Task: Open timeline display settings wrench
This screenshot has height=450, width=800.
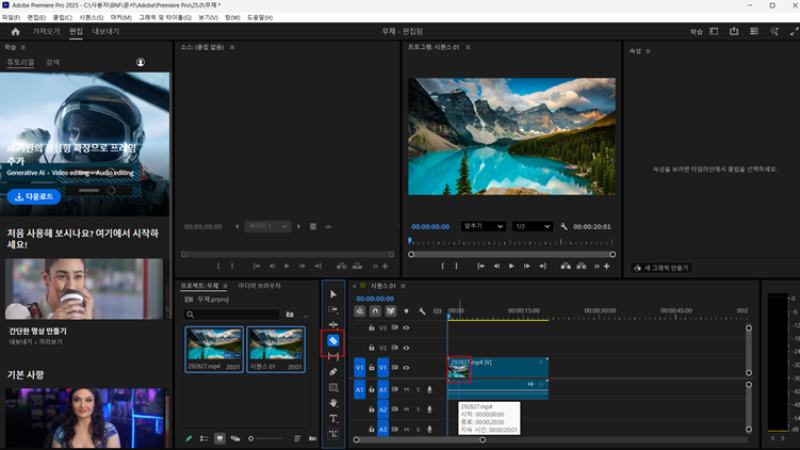Action: [x=422, y=311]
